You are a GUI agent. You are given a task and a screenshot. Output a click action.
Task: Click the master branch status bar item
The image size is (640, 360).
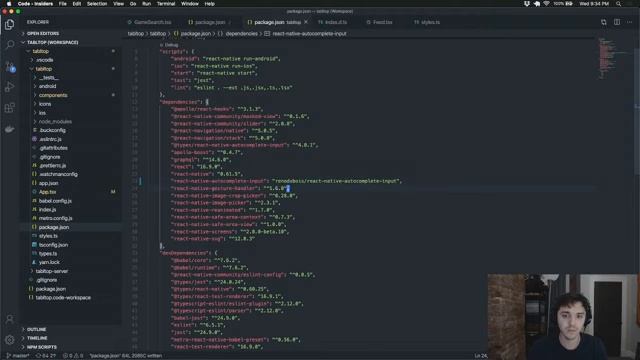click(x=18, y=356)
